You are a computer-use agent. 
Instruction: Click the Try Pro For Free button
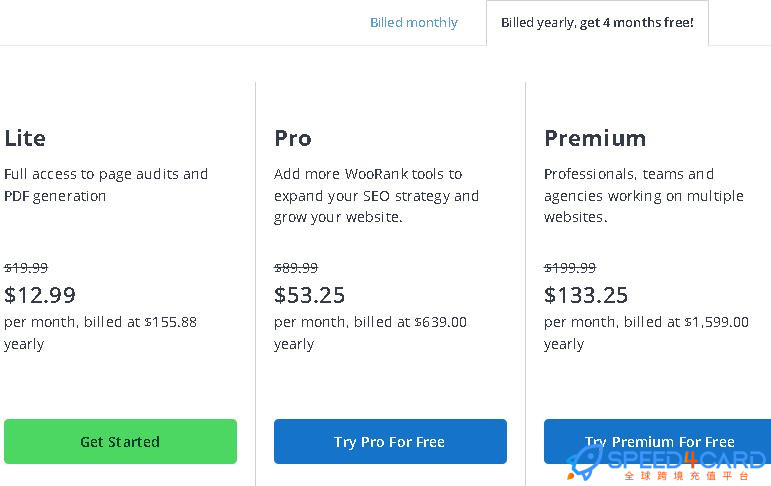[390, 441]
